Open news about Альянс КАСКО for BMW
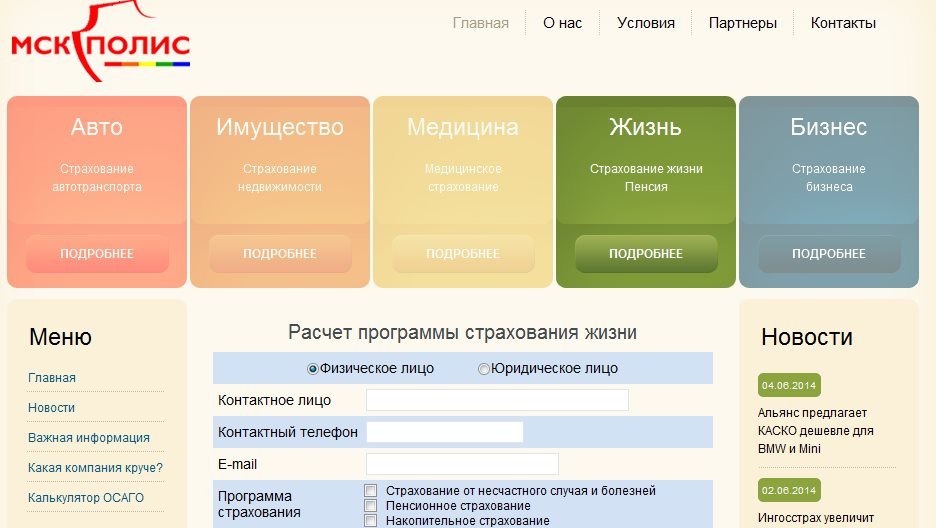This screenshot has width=936, height=528. pos(816,431)
